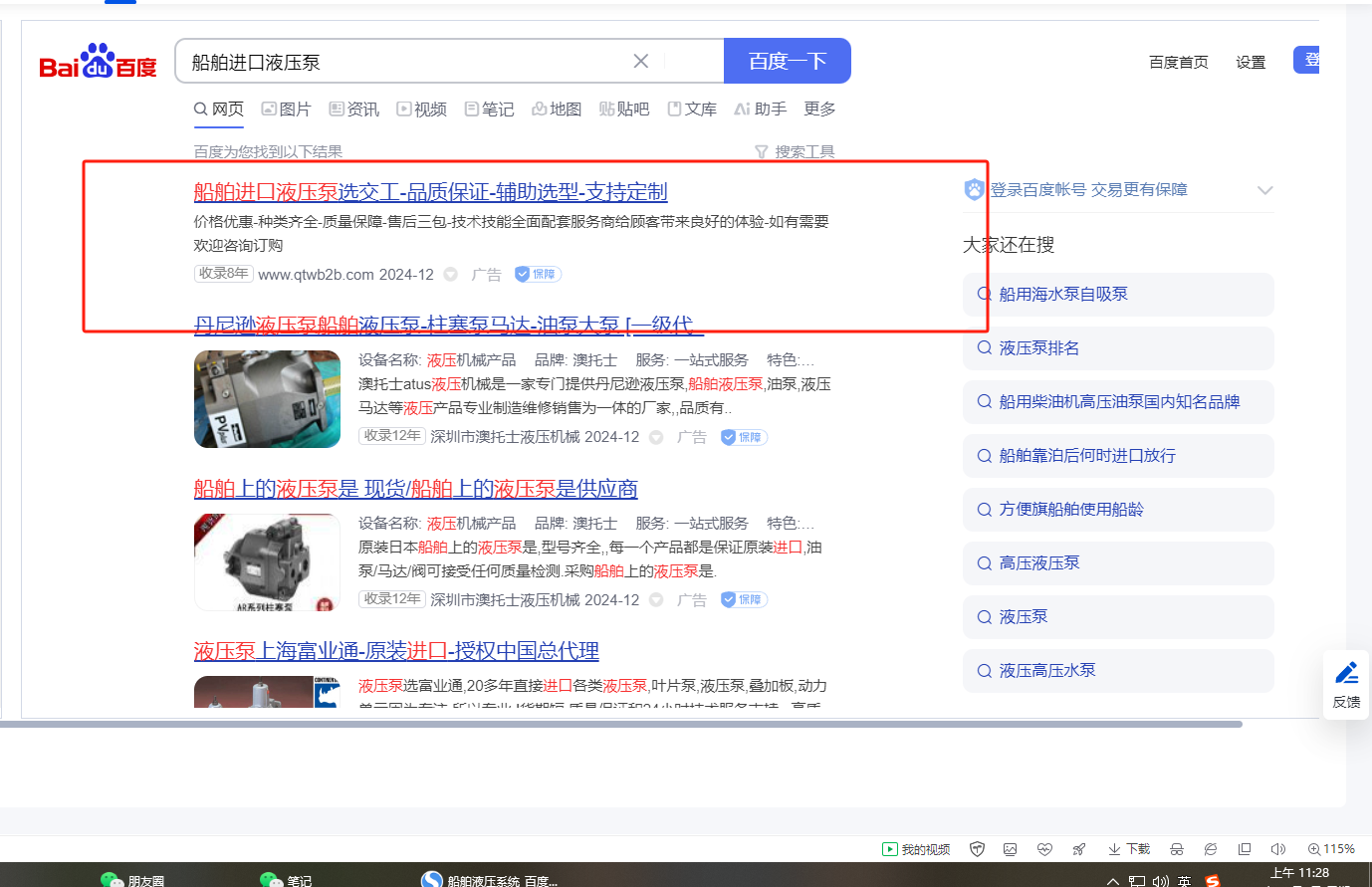Clear the search box with the X icon

(641, 62)
